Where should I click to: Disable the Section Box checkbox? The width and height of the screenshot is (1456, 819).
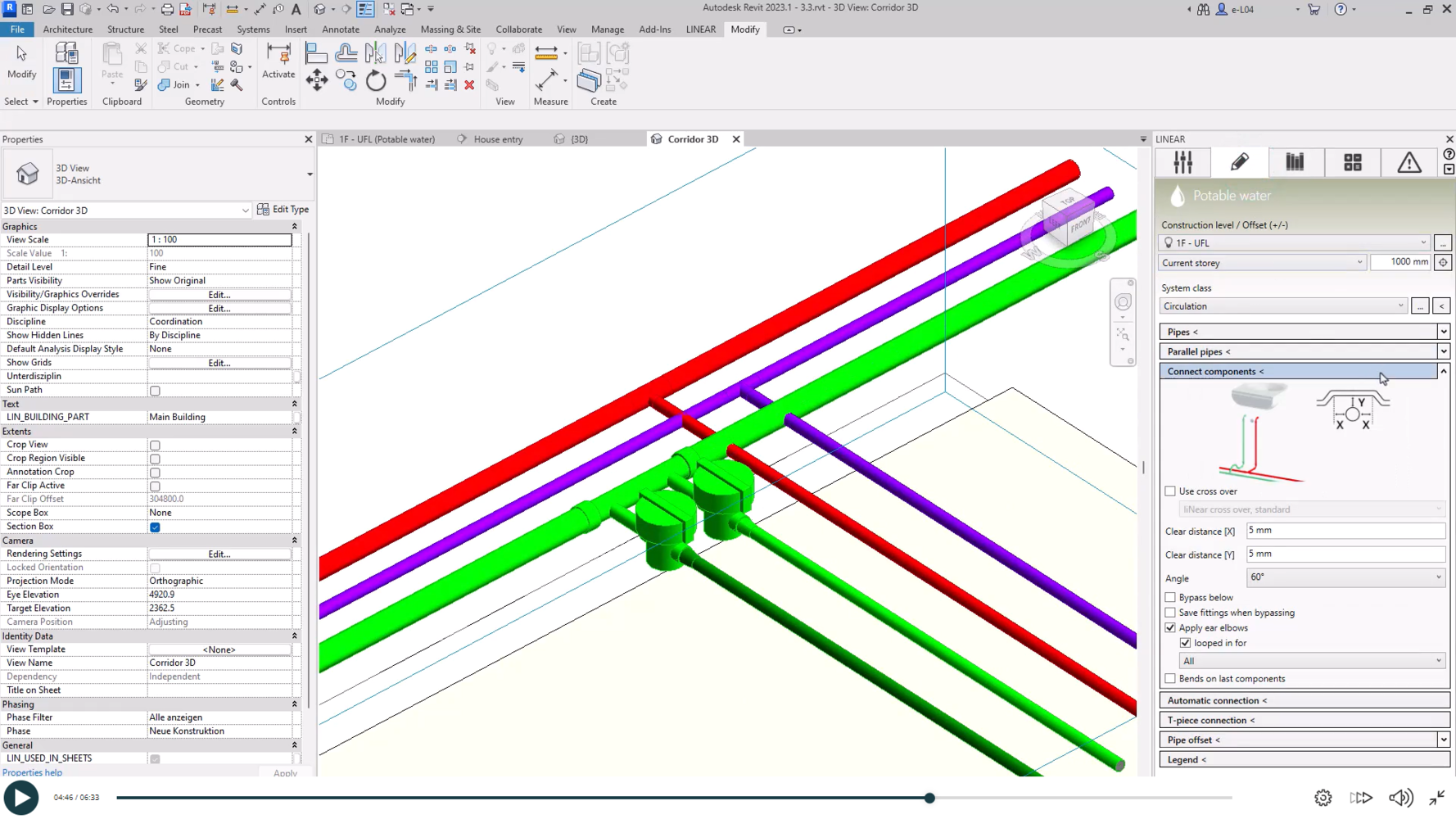155,527
